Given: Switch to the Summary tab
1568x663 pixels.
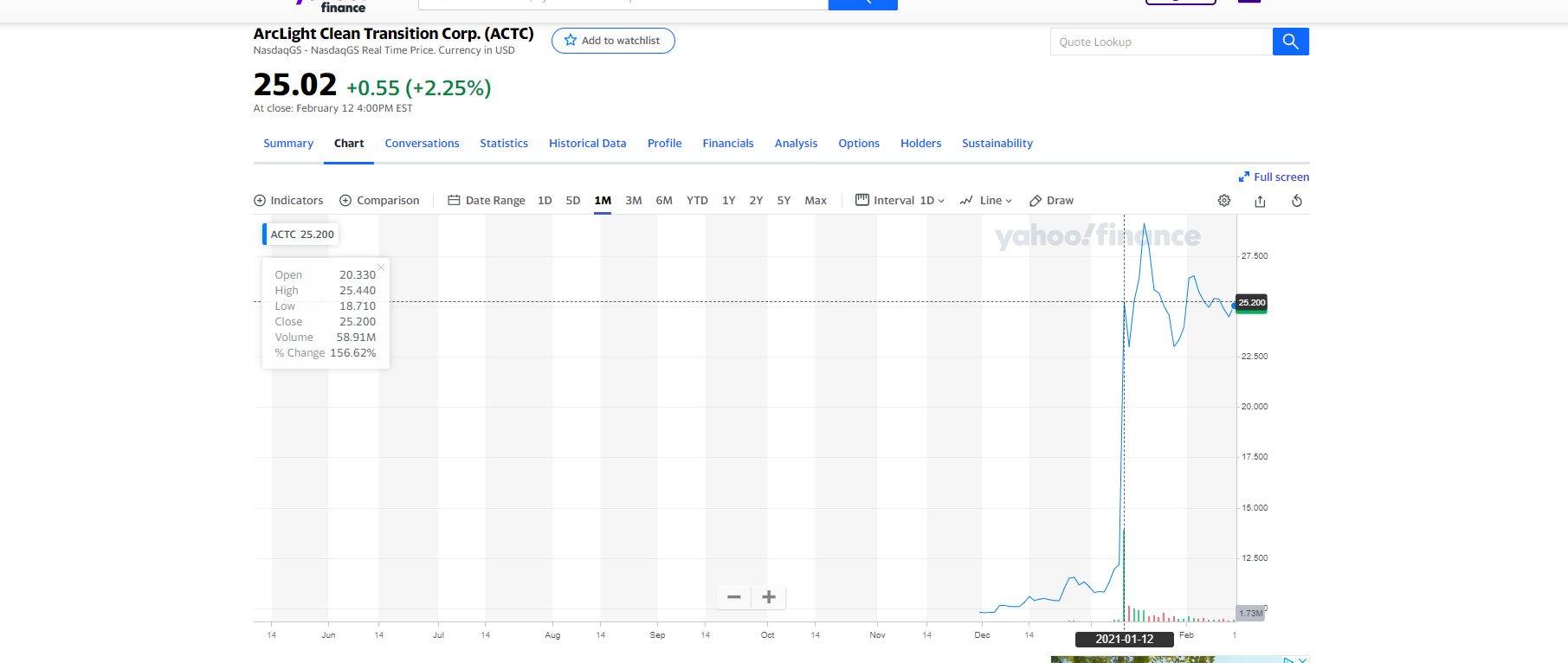Looking at the screenshot, I should tap(288, 144).
